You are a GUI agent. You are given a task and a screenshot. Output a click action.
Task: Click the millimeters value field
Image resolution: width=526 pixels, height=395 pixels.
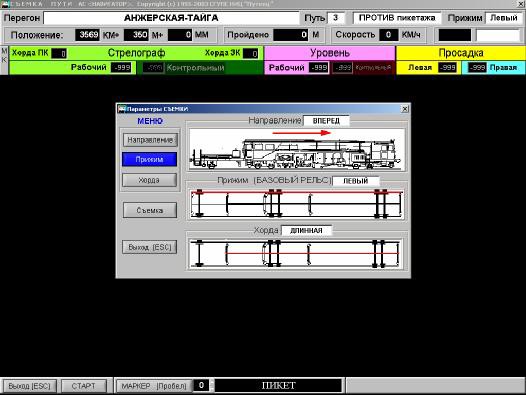[x=180, y=35]
